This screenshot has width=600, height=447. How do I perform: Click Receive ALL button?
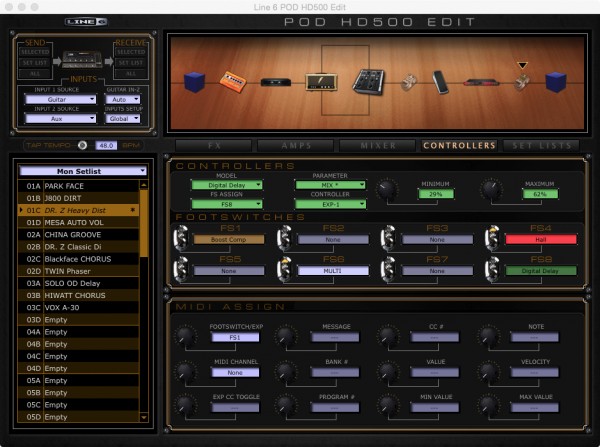click(x=131, y=73)
